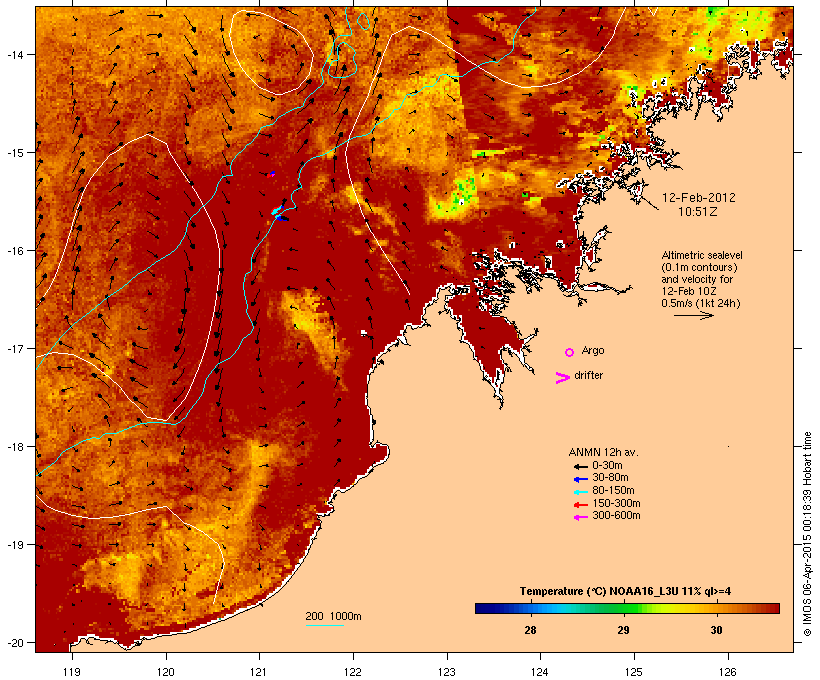Click the longitude axis label 126

click(x=728, y=672)
